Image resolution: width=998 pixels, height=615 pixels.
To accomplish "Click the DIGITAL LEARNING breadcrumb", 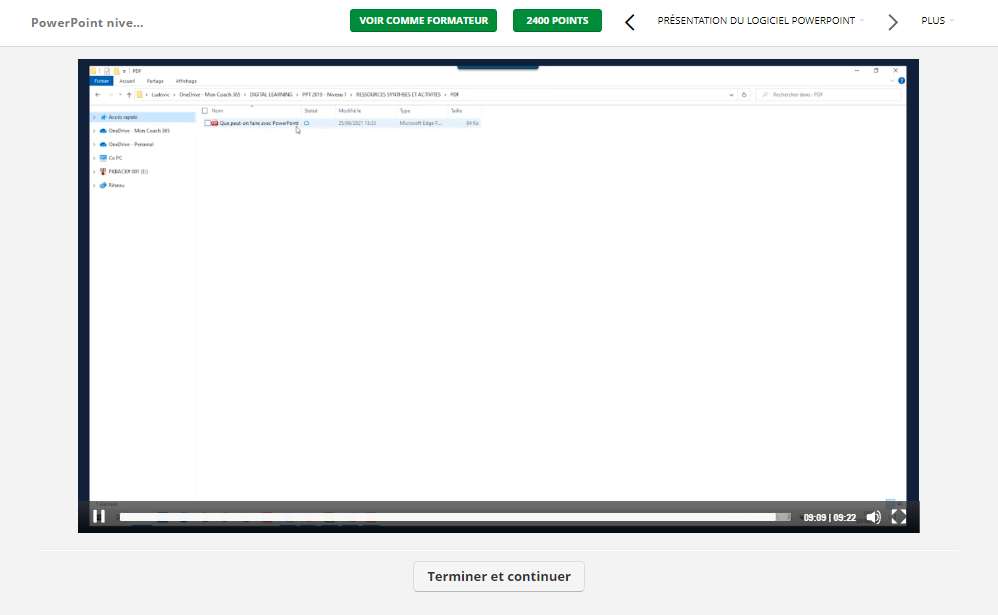I will click(271, 94).
